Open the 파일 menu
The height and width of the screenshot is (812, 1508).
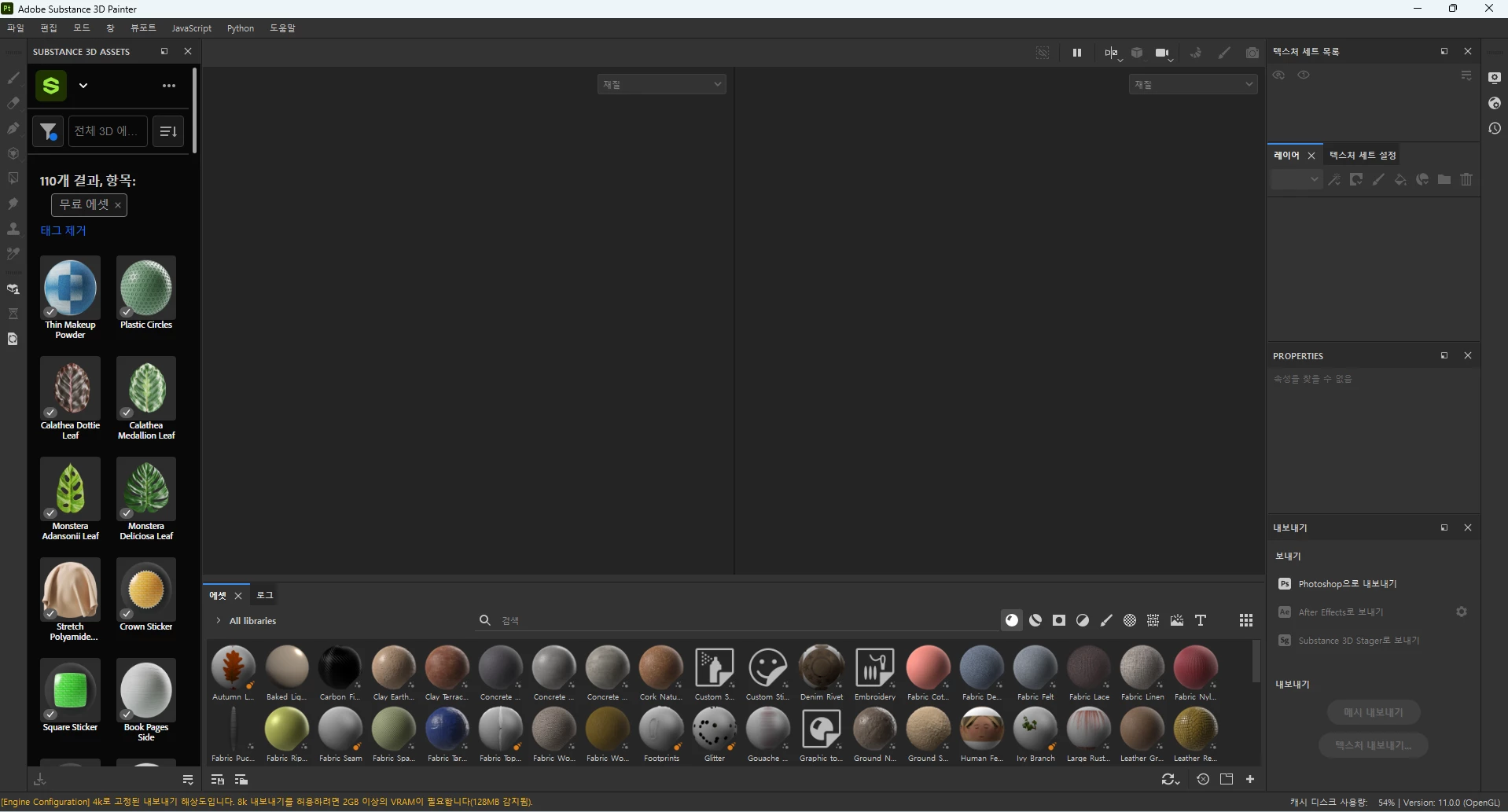tap(16, 28)
